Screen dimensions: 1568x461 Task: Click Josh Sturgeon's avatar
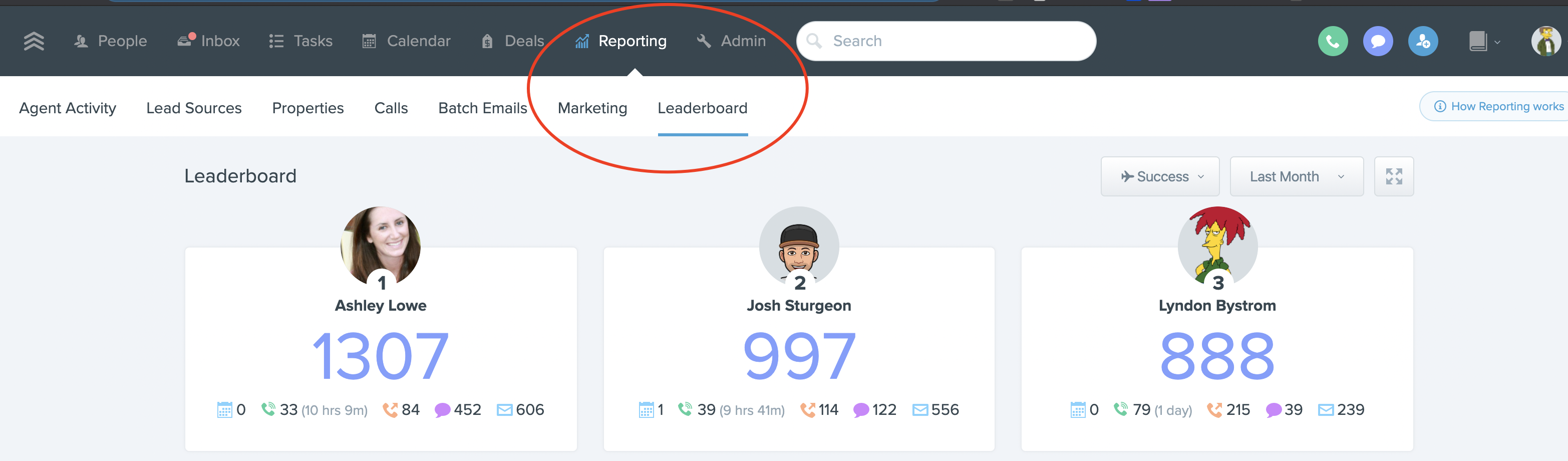[799, 246]
